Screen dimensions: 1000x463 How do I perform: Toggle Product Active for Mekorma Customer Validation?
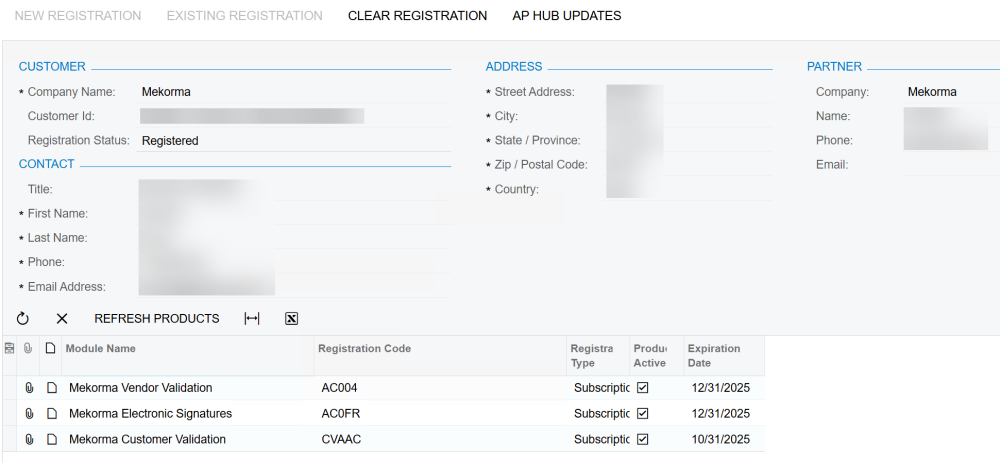(643, 439)
